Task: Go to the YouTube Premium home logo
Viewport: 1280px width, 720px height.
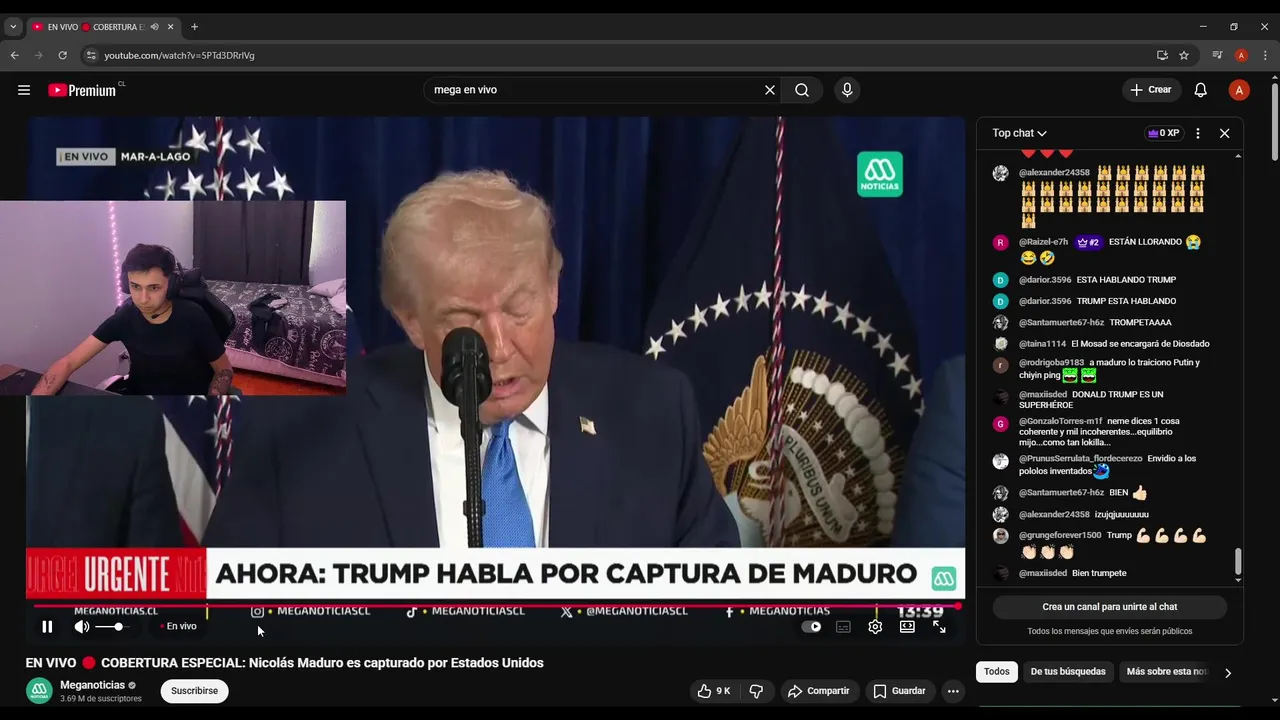Action: (84, 90)
